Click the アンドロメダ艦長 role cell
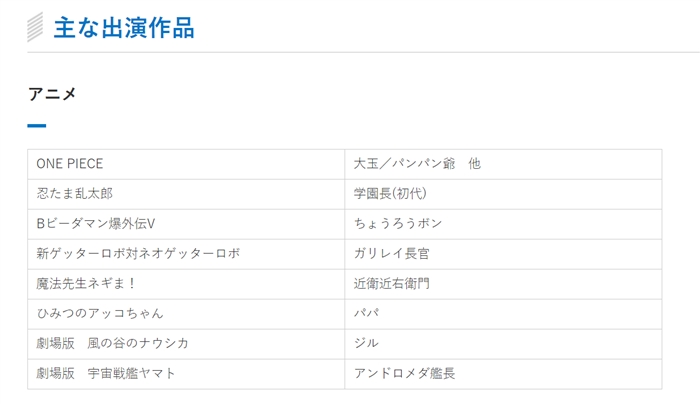 405,373
